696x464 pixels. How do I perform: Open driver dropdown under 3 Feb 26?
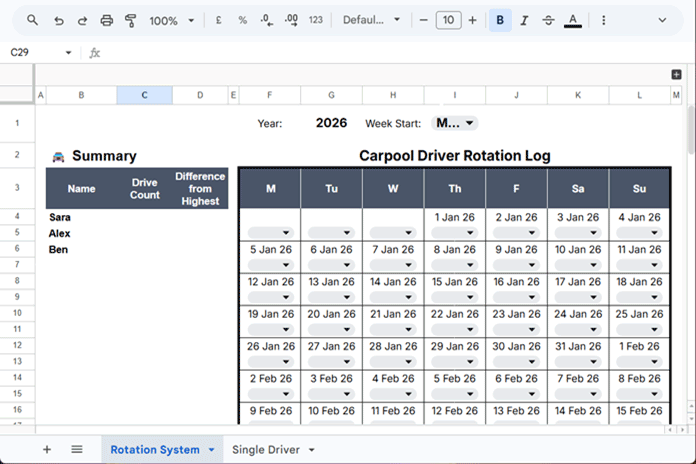(x=331, y=394)
